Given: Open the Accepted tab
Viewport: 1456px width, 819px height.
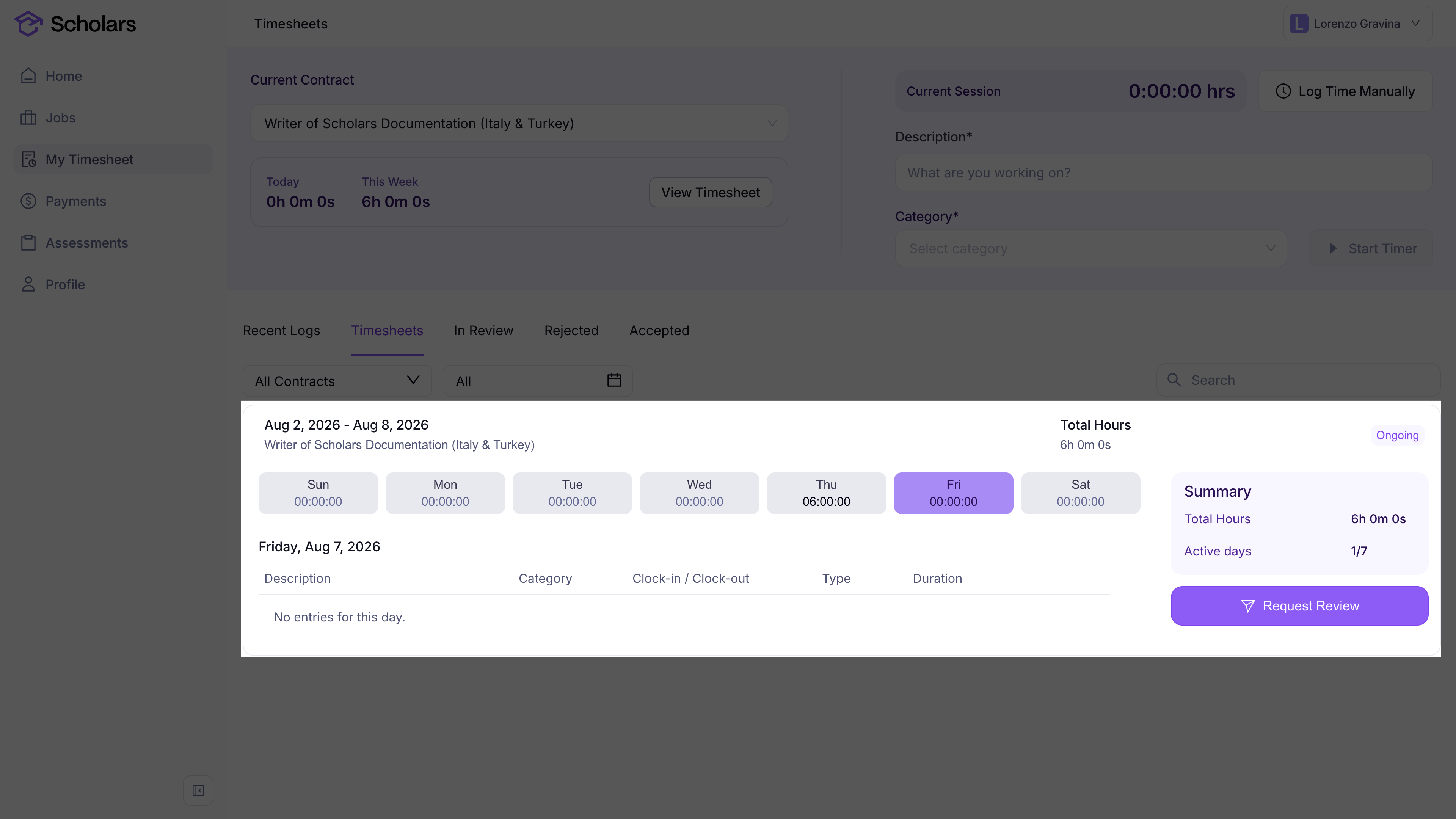Looking at the screenshot, I should click(660, 331).
